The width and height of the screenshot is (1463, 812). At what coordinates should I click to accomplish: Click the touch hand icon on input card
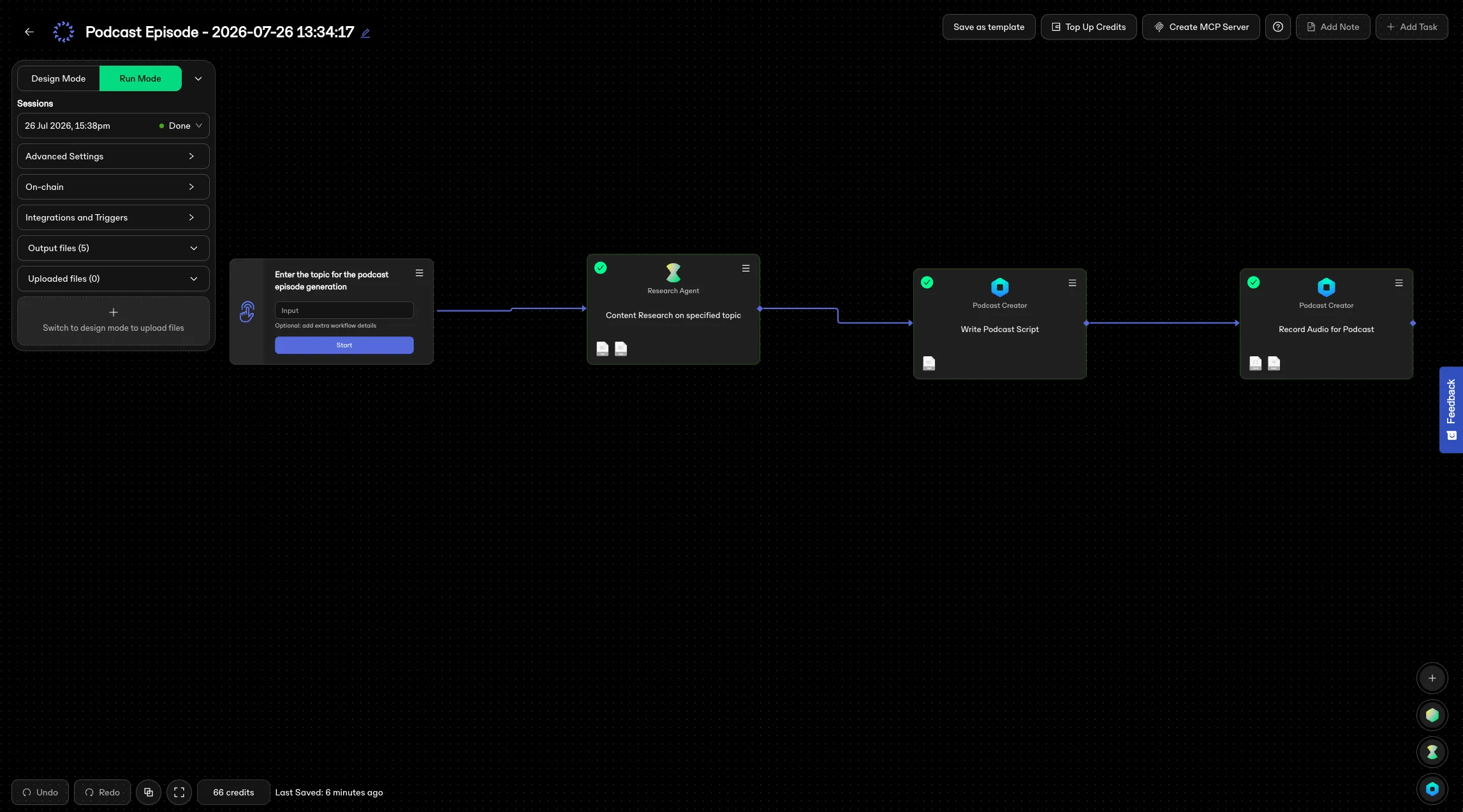pyautogui.click(x=247, y=312)
